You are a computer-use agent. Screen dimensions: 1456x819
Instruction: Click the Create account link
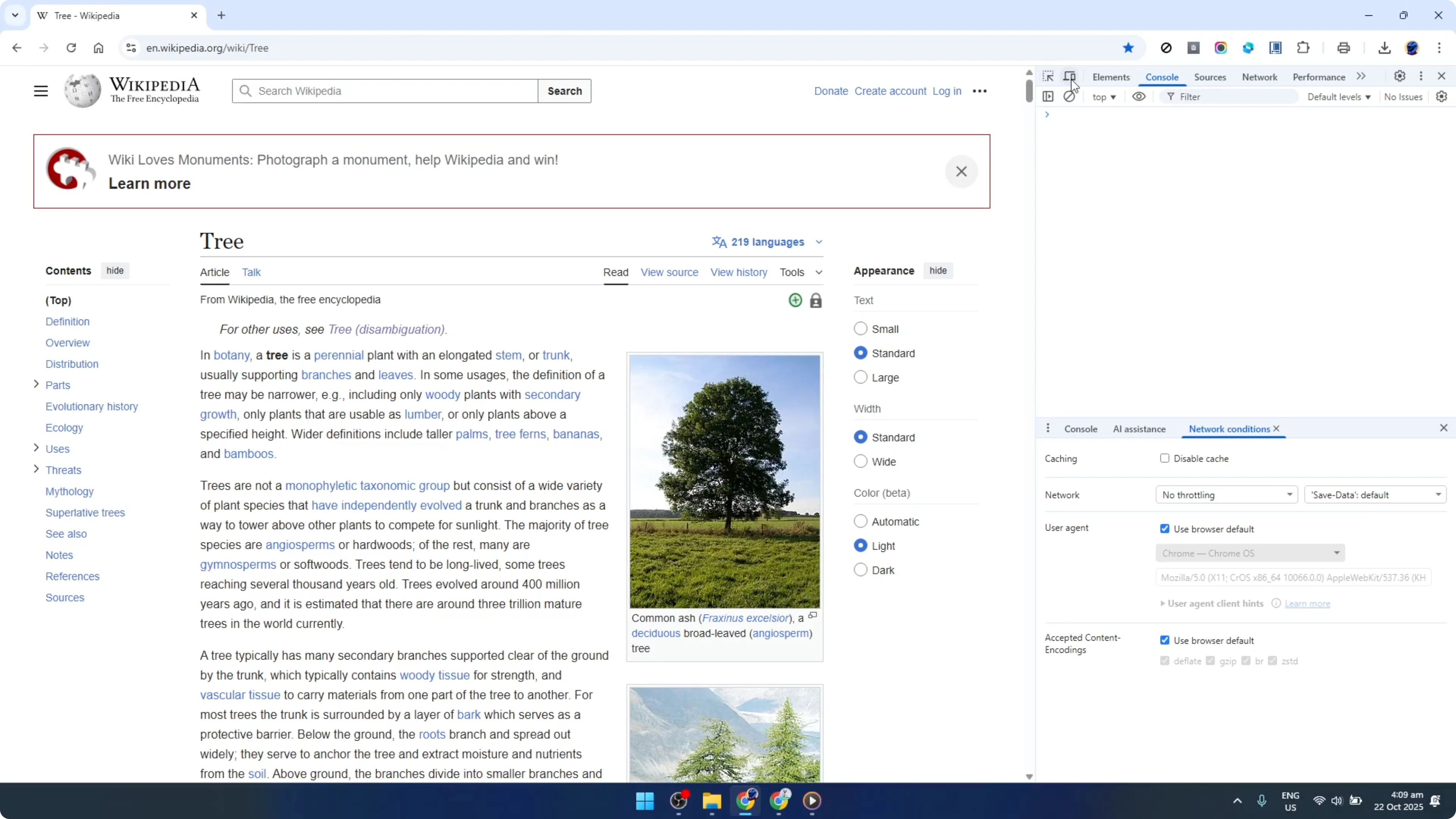coord(890,91)
